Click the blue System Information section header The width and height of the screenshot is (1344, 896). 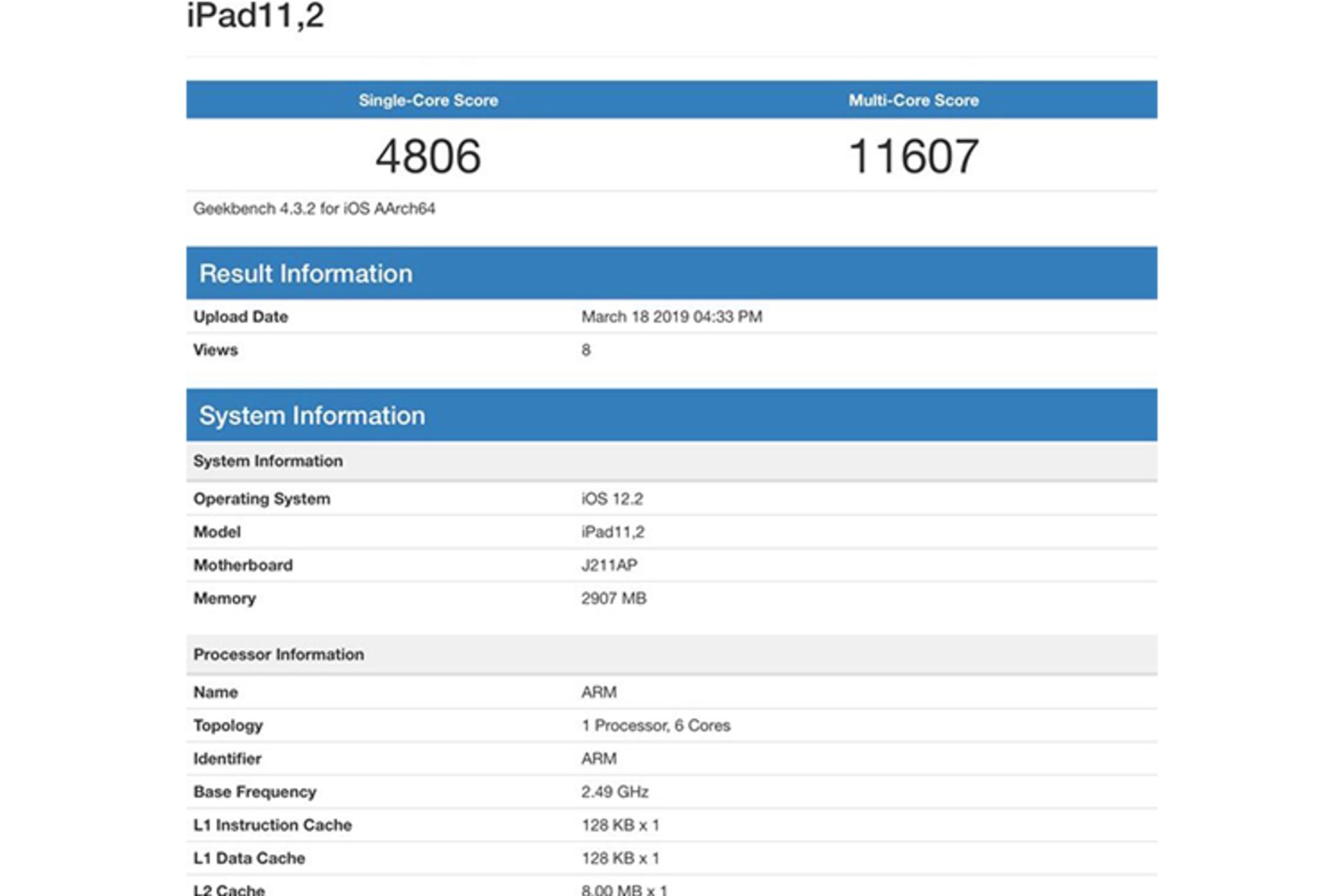(312, 416)
